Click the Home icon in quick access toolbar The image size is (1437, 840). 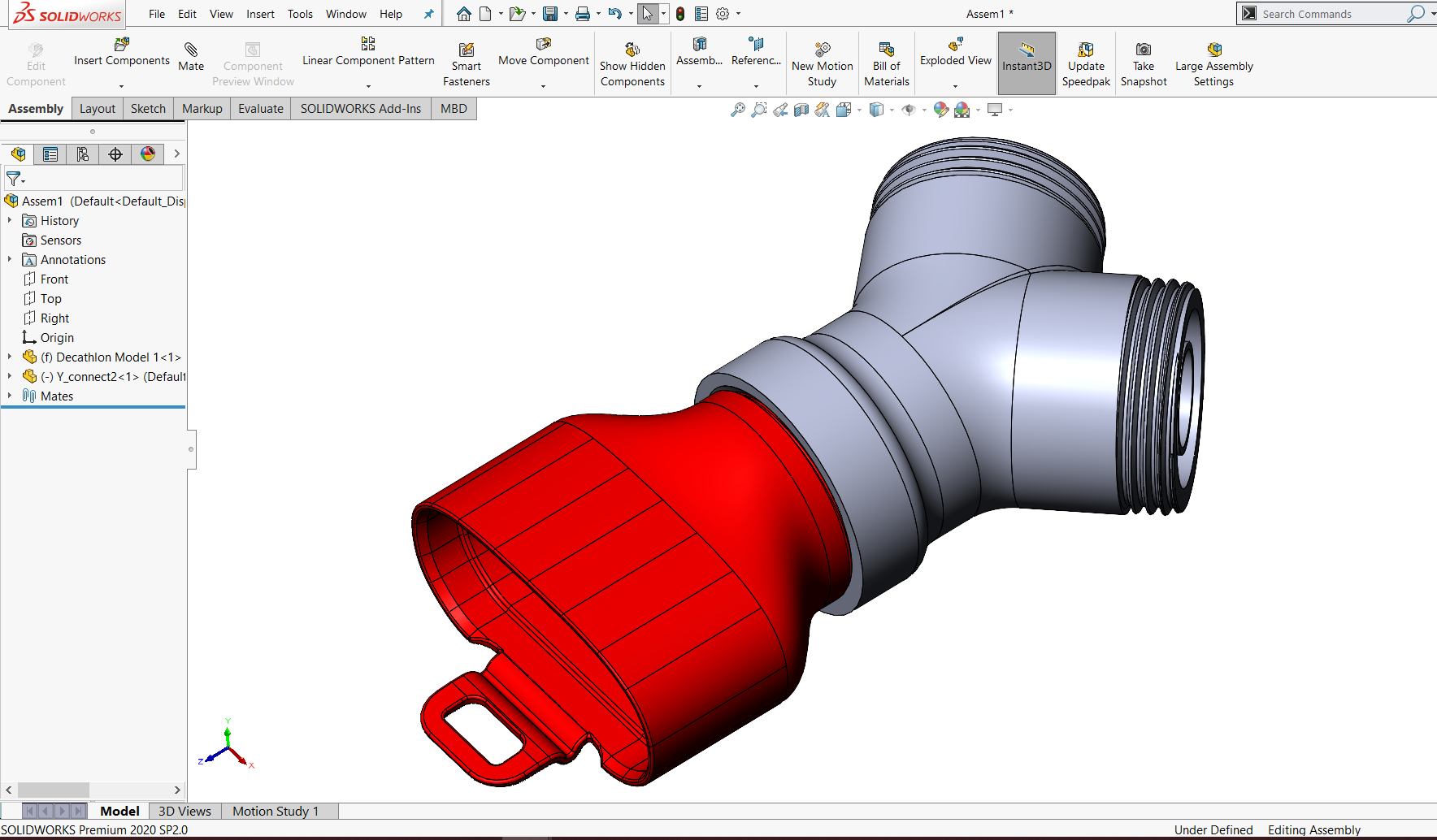pyautogui.click(x=463, y=14)
